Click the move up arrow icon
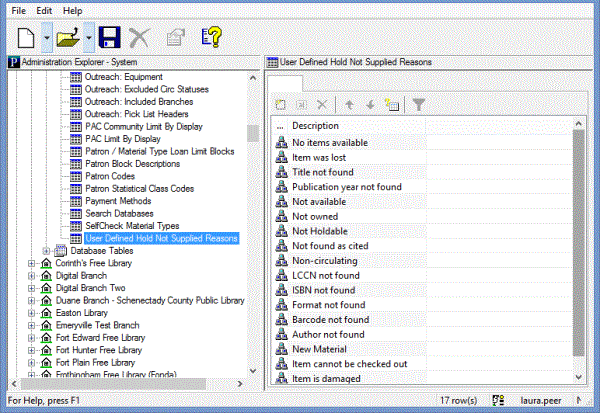 [349, 104]
